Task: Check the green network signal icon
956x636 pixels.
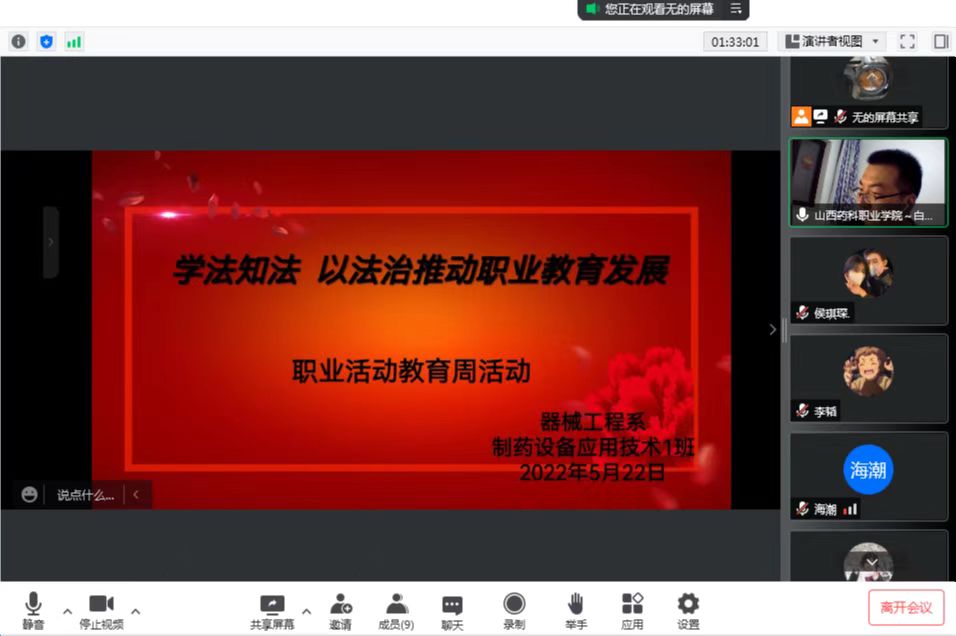Action: [x=74, y=41]
